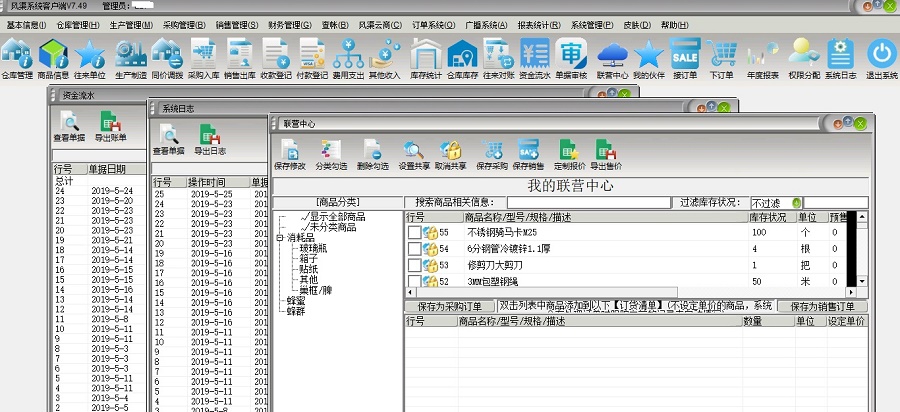This screenshot has height=412, width=900.
Task: Click 查看单据 in 资金流水 window
Action: click(69, 127)
